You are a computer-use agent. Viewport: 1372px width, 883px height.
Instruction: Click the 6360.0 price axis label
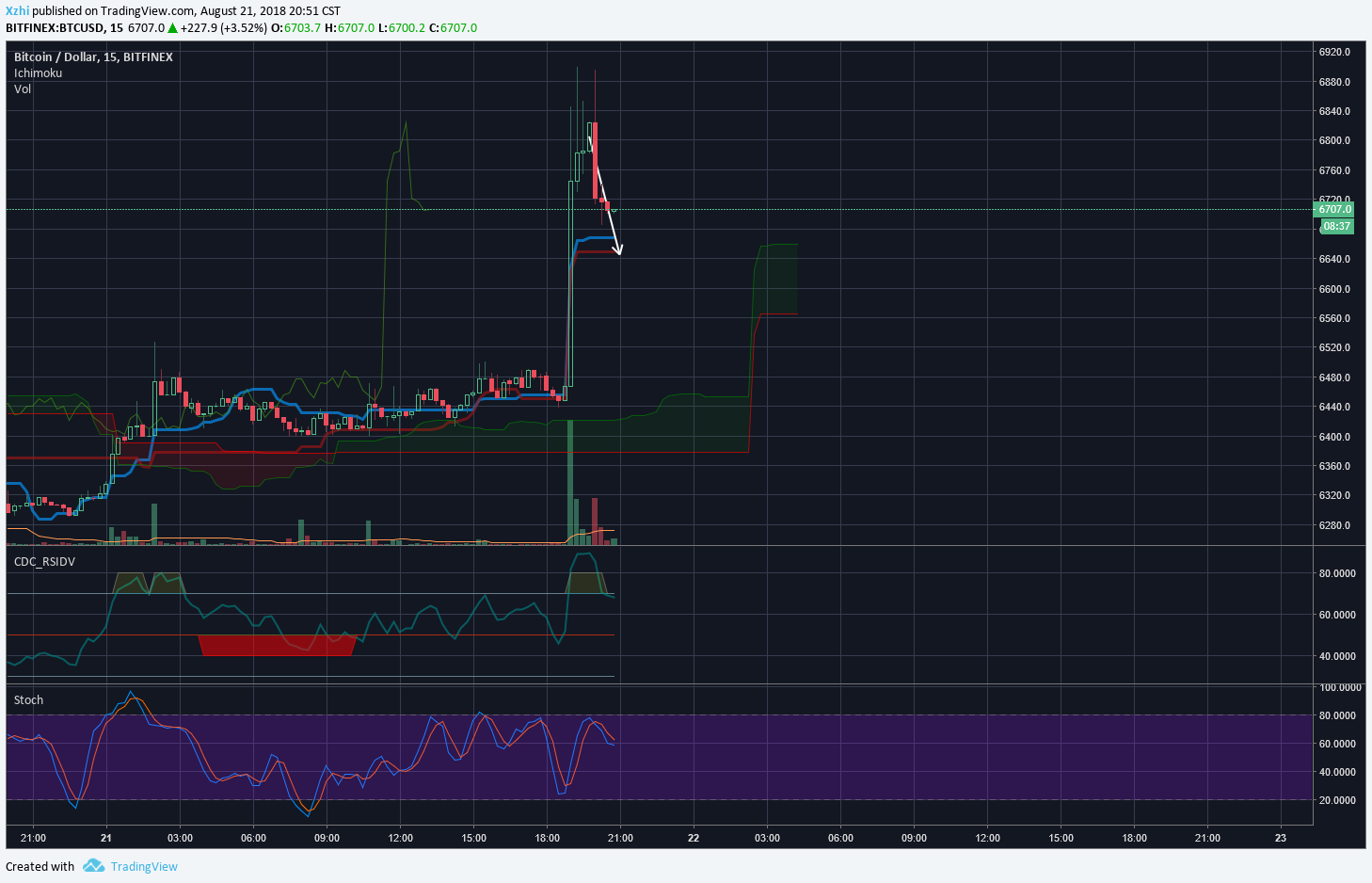(x=1334, y=467)
